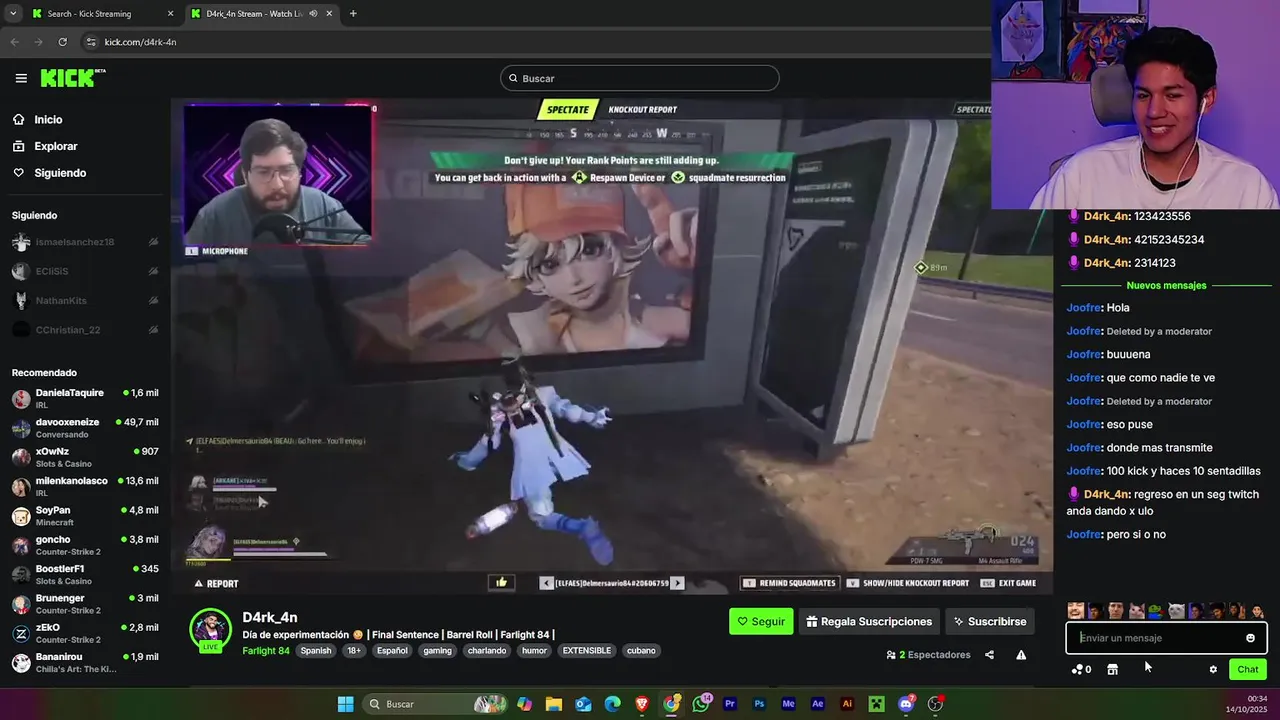Click the channel points balance icon

(x=1081, y=669)
